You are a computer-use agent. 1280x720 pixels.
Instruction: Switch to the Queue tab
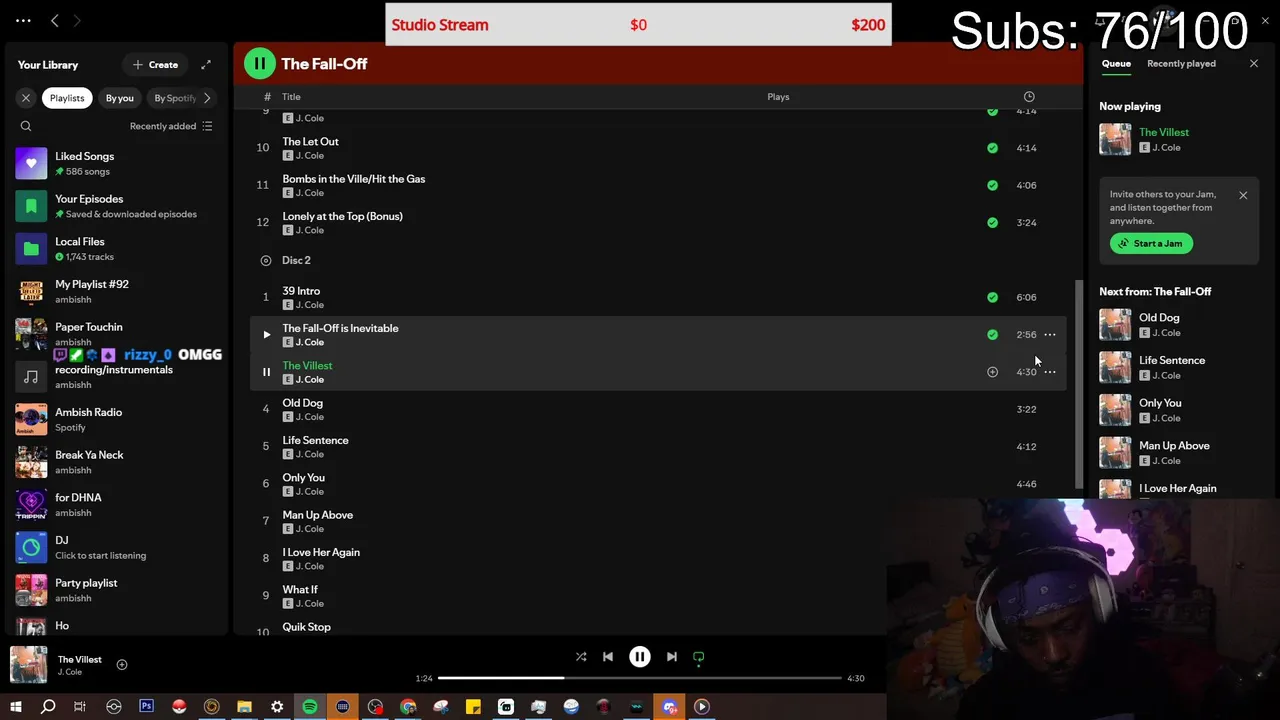pos(1116,64)
